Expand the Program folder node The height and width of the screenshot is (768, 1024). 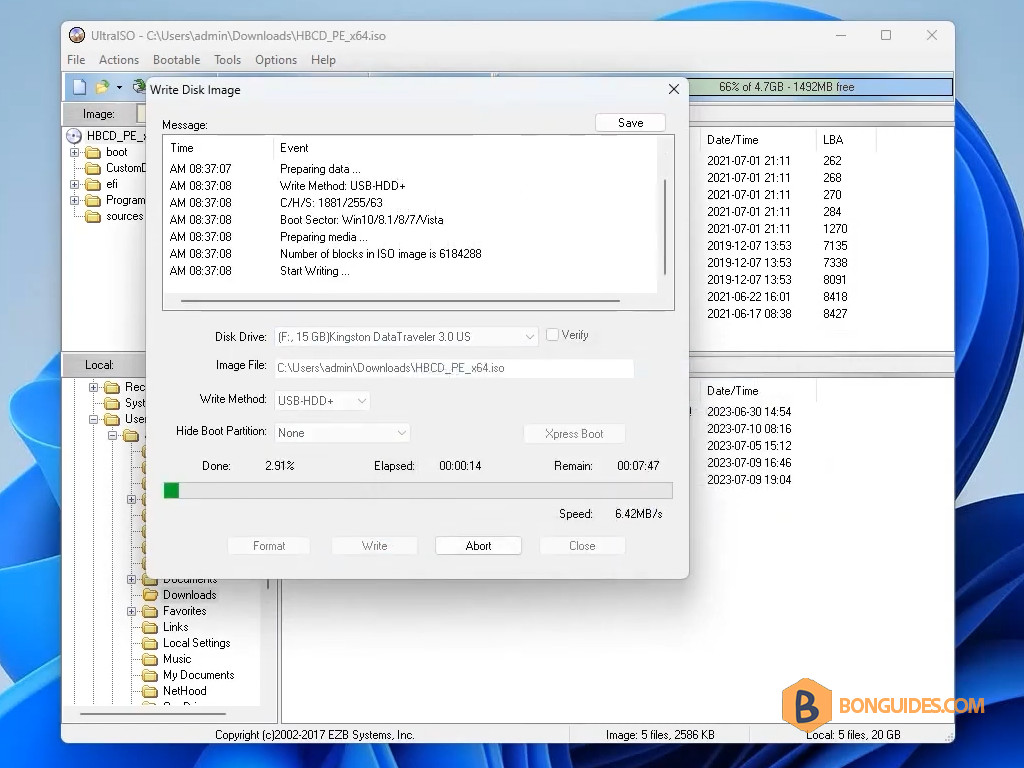[74, 200]
